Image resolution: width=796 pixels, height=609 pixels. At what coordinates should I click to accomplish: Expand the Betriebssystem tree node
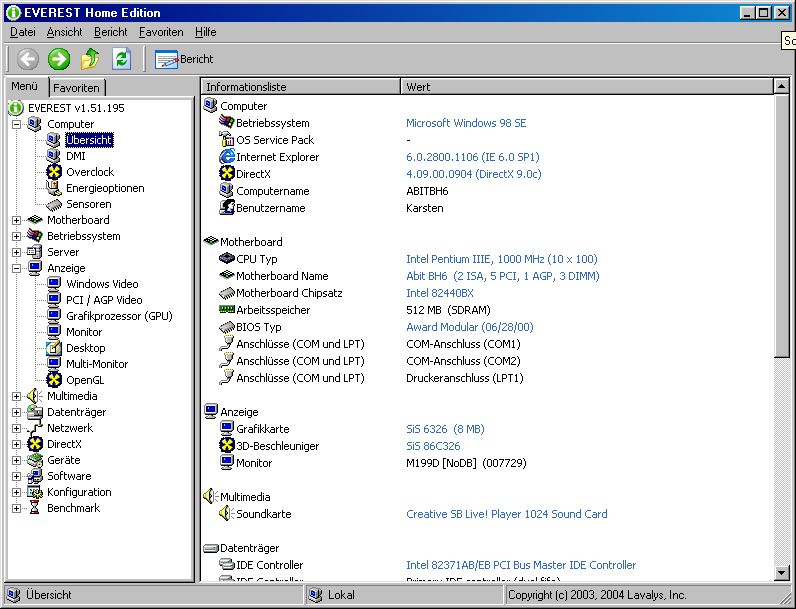[x=17, y=236]
